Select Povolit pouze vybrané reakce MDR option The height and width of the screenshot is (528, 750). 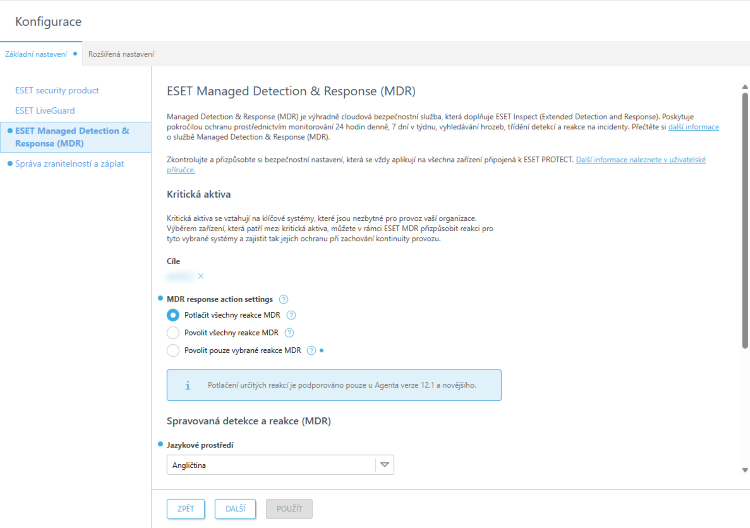(173, 350)
